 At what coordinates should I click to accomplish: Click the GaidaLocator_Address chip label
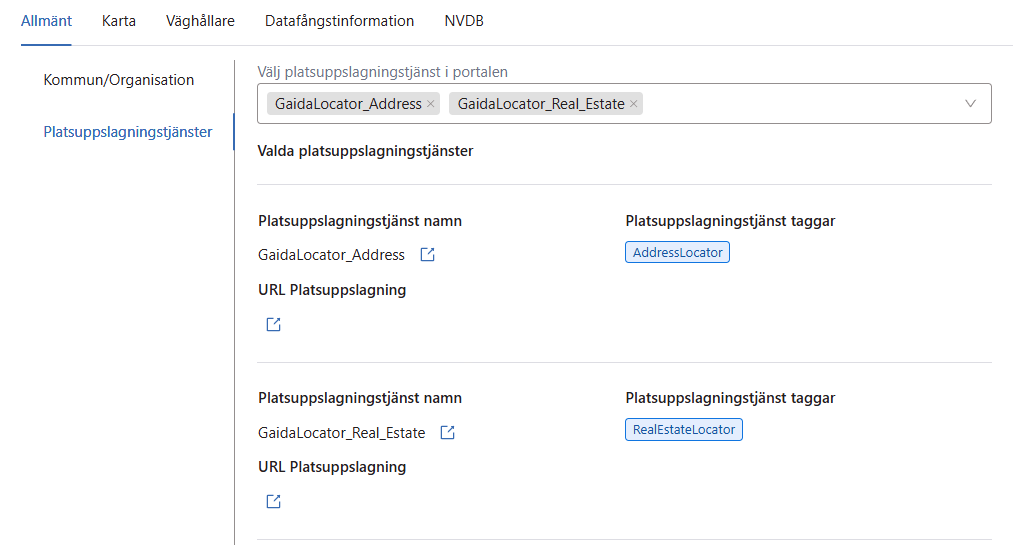pos(348,104)
